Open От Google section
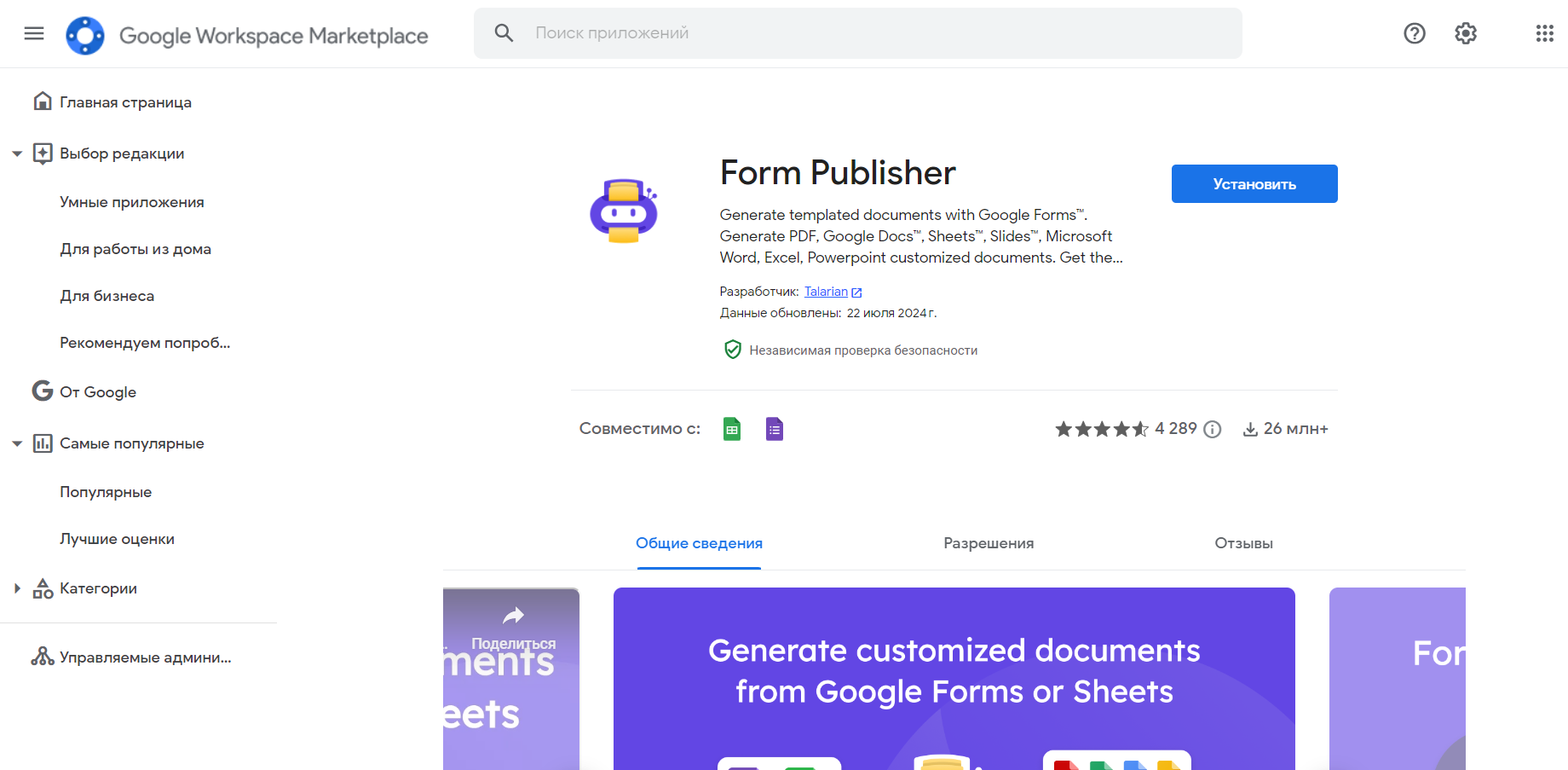This screenshot has height=770, width=1568. pos(98,392)
